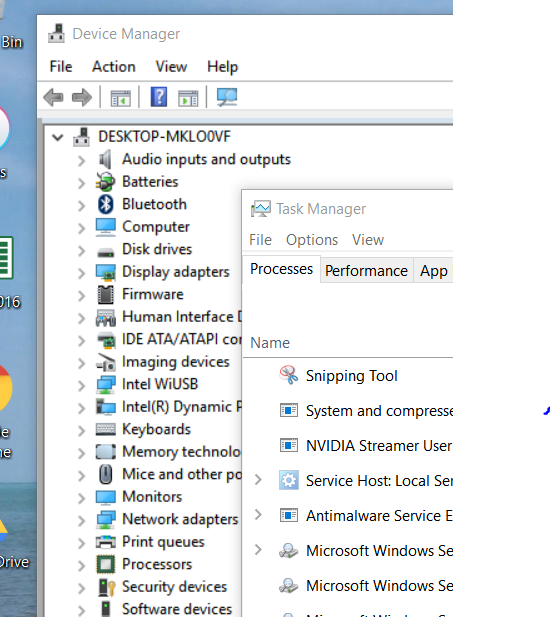Click the Print queues printer icon
Screen dimensions: 550x617
106,542
